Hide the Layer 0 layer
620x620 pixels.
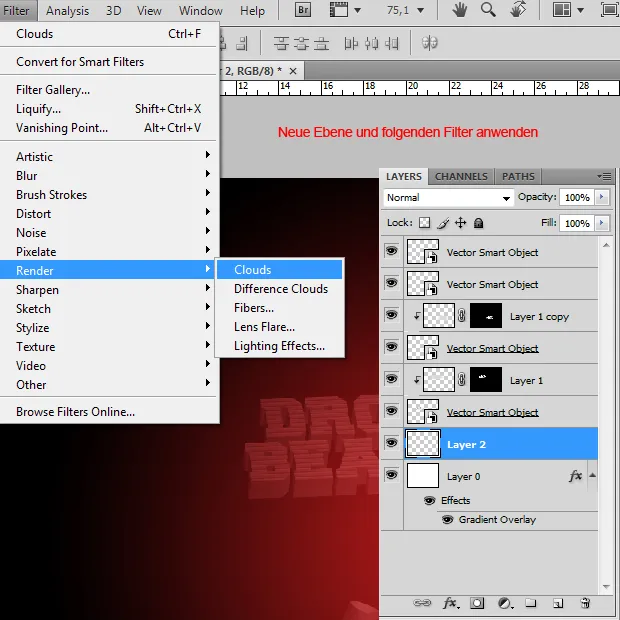391,476
